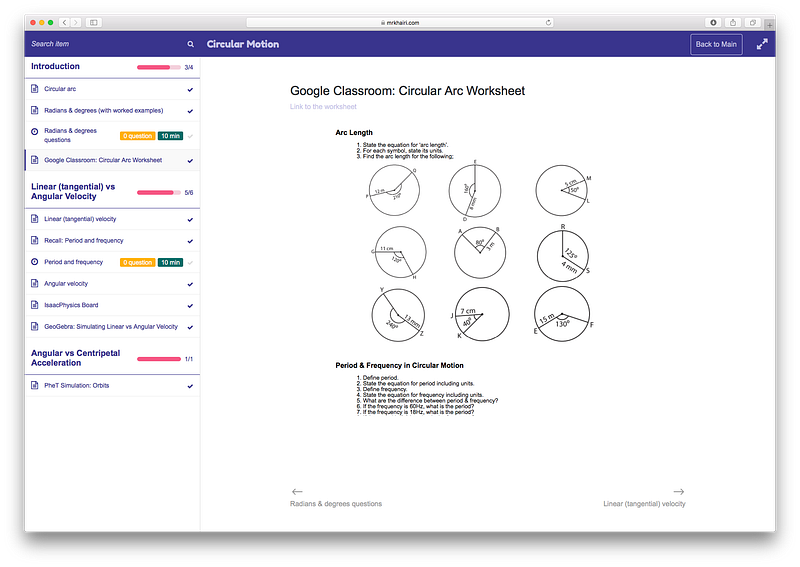
Task: Add a new Safari tab
Action: click(769, 25)
